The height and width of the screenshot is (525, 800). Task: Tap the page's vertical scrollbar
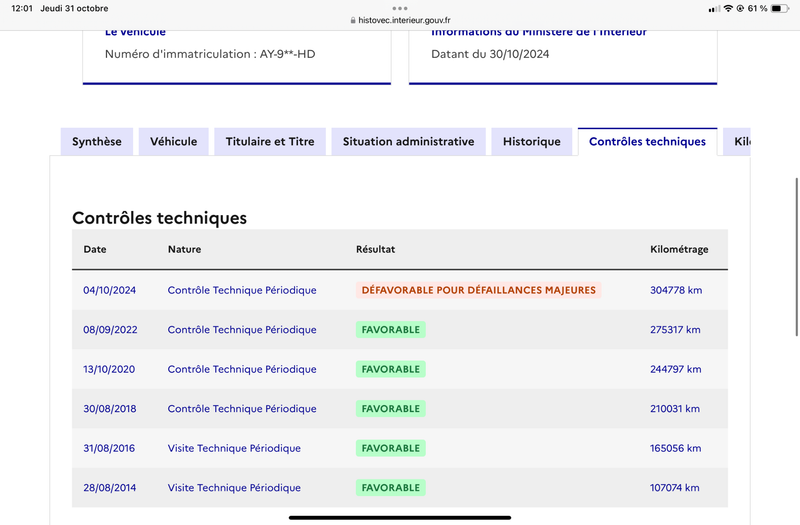click(x=796, y=257)
